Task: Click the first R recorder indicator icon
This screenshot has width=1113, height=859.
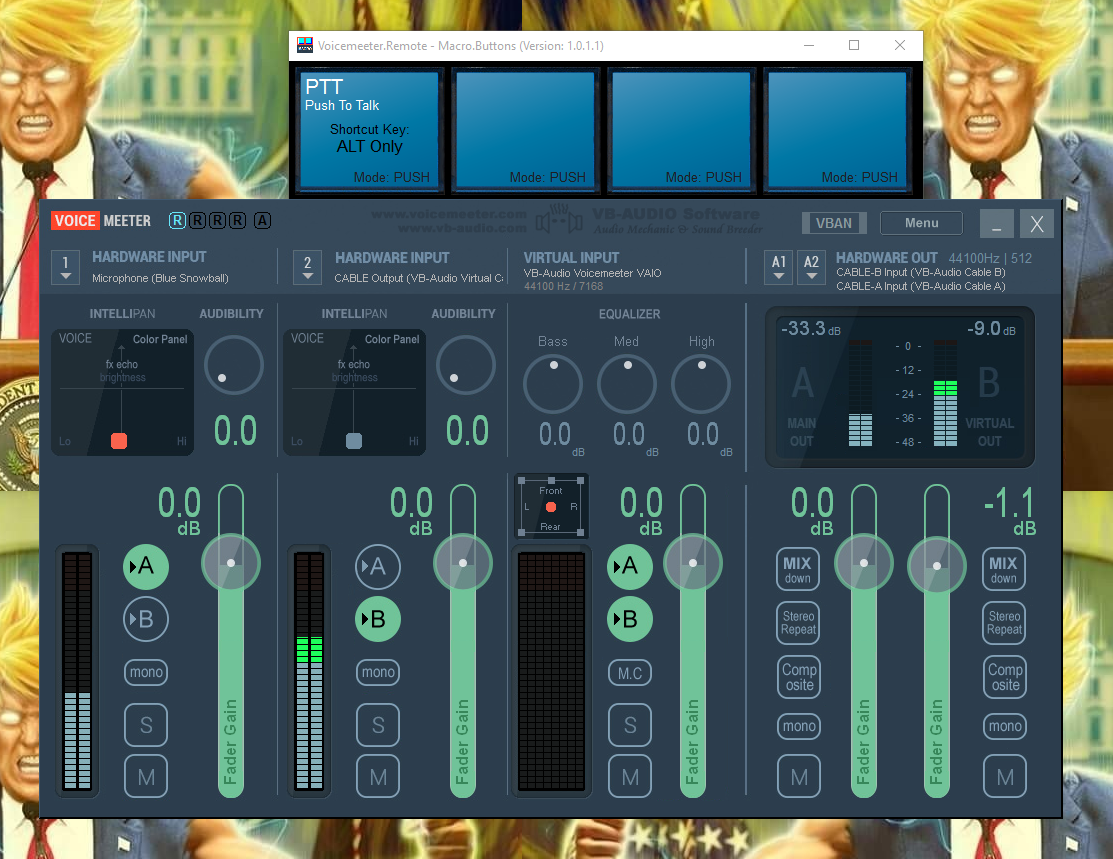Action: 177,221
